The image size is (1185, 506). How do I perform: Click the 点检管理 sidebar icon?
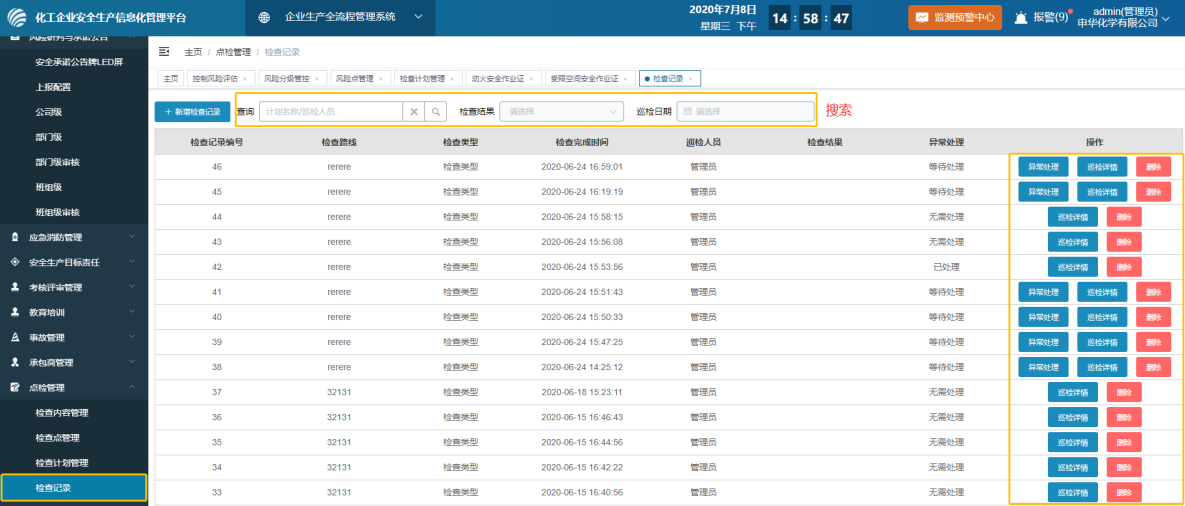tap(14, 387)
